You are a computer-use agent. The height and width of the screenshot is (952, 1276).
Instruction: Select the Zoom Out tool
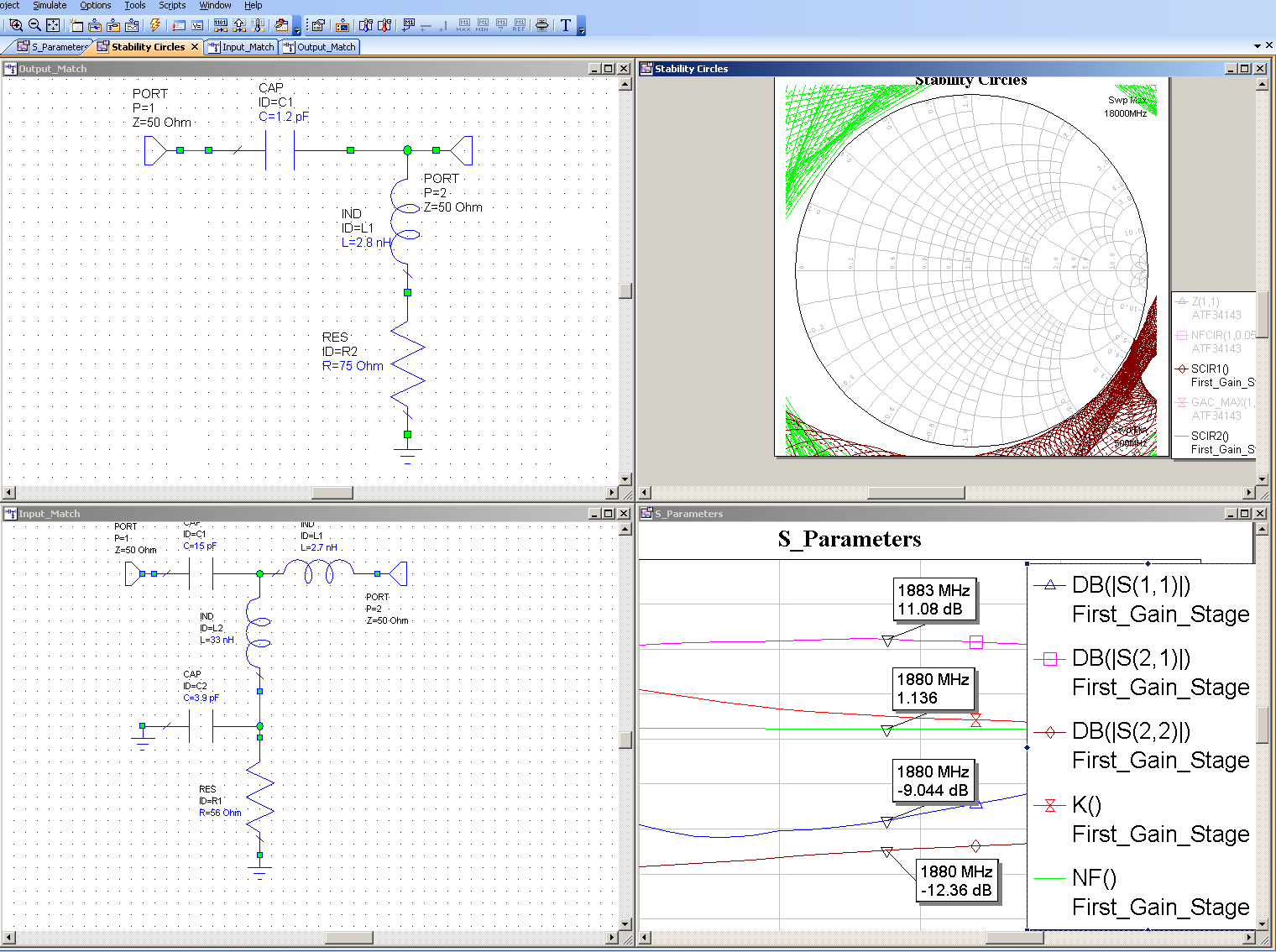[x=34, y=25]
